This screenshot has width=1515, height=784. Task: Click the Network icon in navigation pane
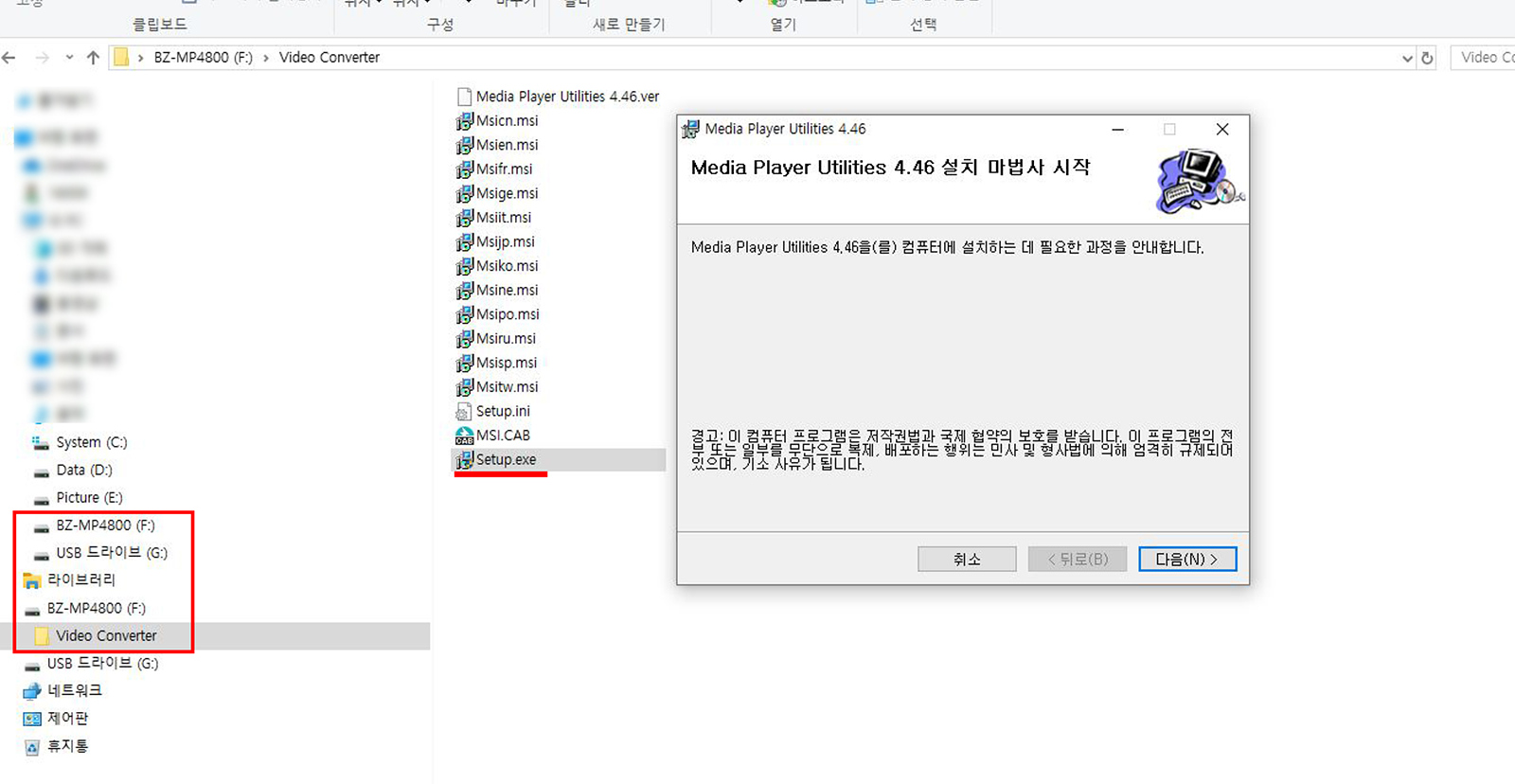coord(32,691)
